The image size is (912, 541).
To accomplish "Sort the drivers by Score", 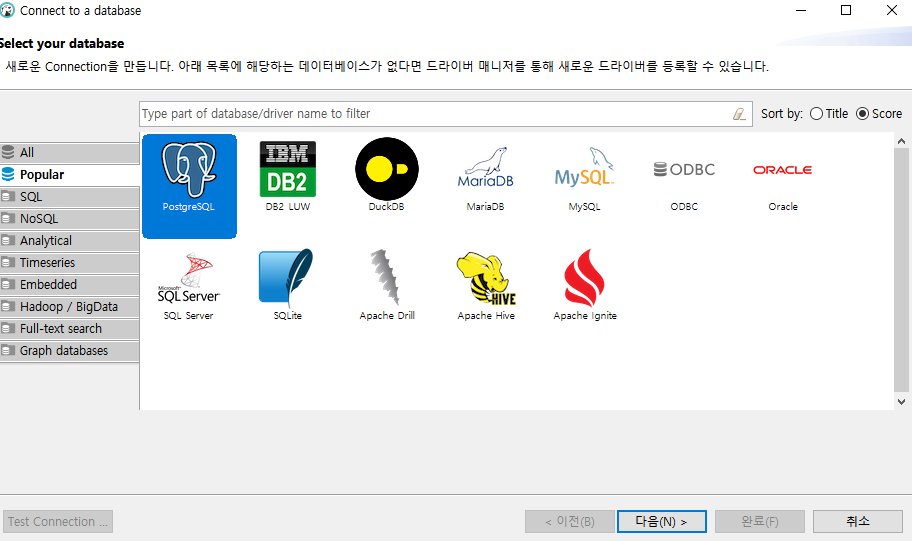I will 879,113.
